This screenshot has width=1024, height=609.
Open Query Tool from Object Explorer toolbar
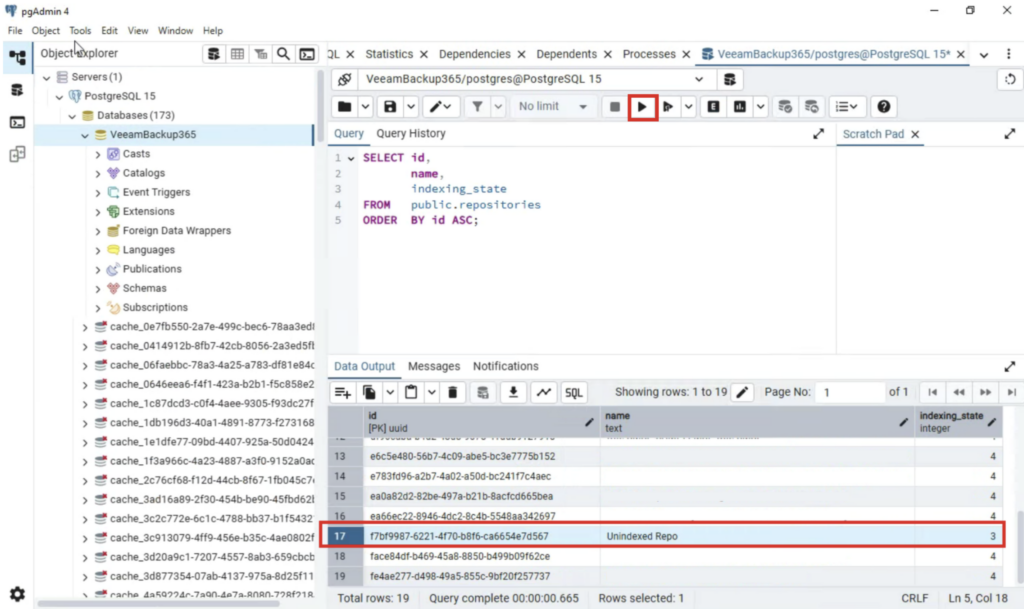214,54
